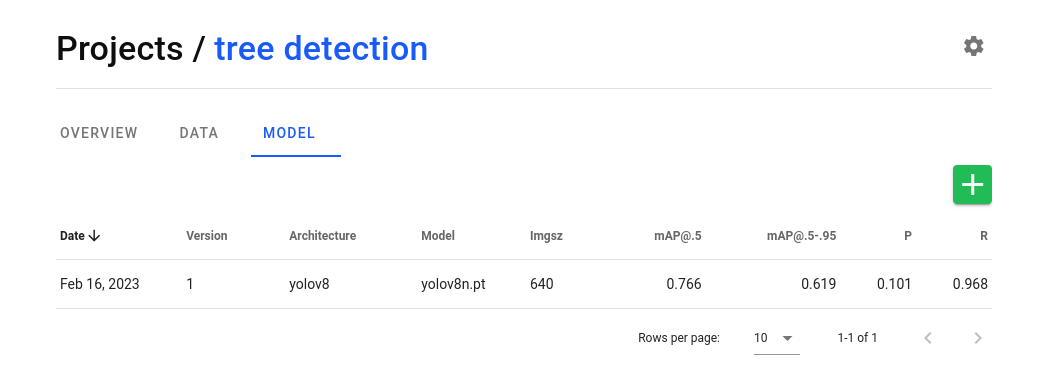Sort table by Version column
The image size is (1044, 381).
coord(206,236)
